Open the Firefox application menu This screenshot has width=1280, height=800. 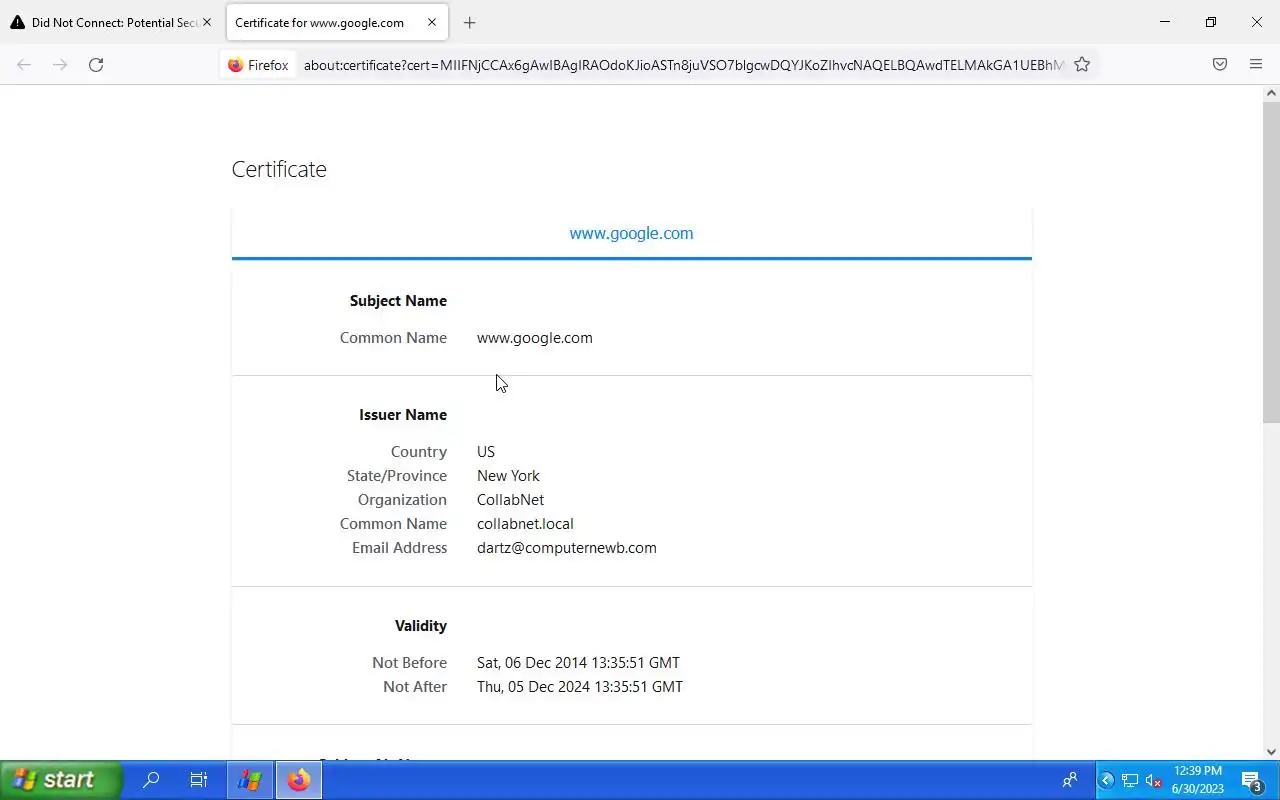pos(1256,64)
